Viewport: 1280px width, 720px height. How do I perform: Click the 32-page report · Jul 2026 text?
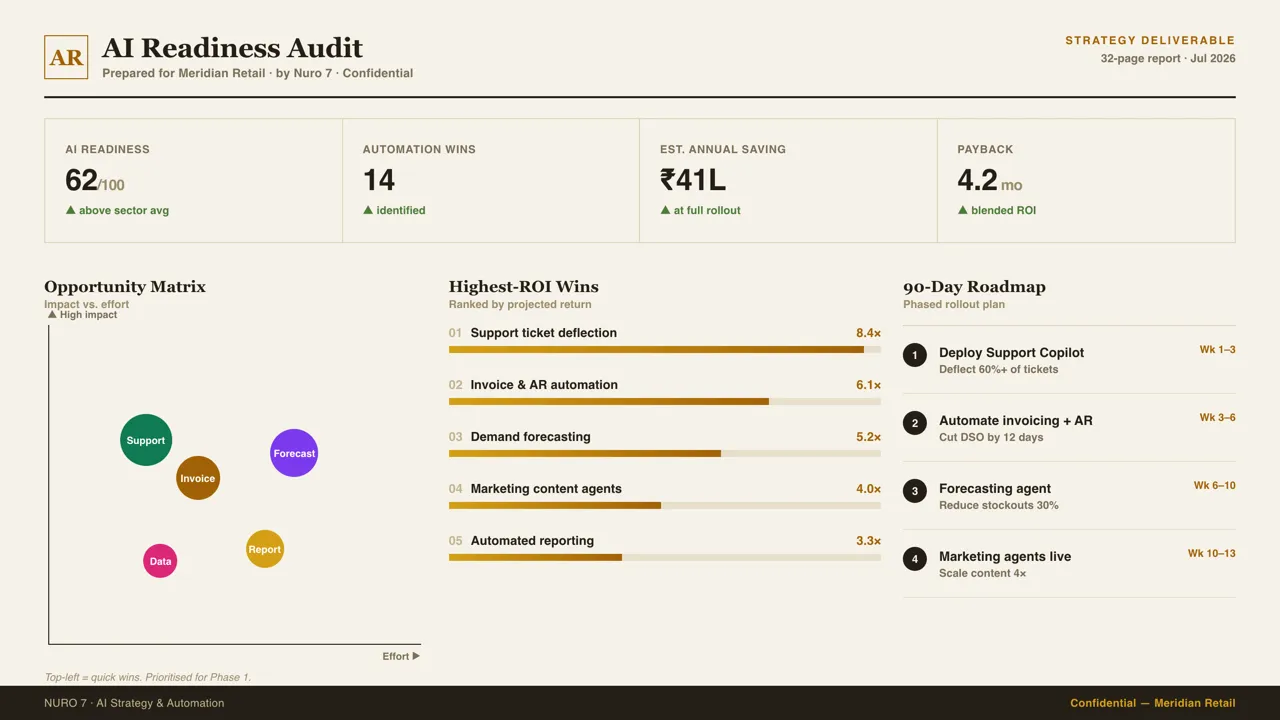pyautogui.click(x=1168, y=59)
